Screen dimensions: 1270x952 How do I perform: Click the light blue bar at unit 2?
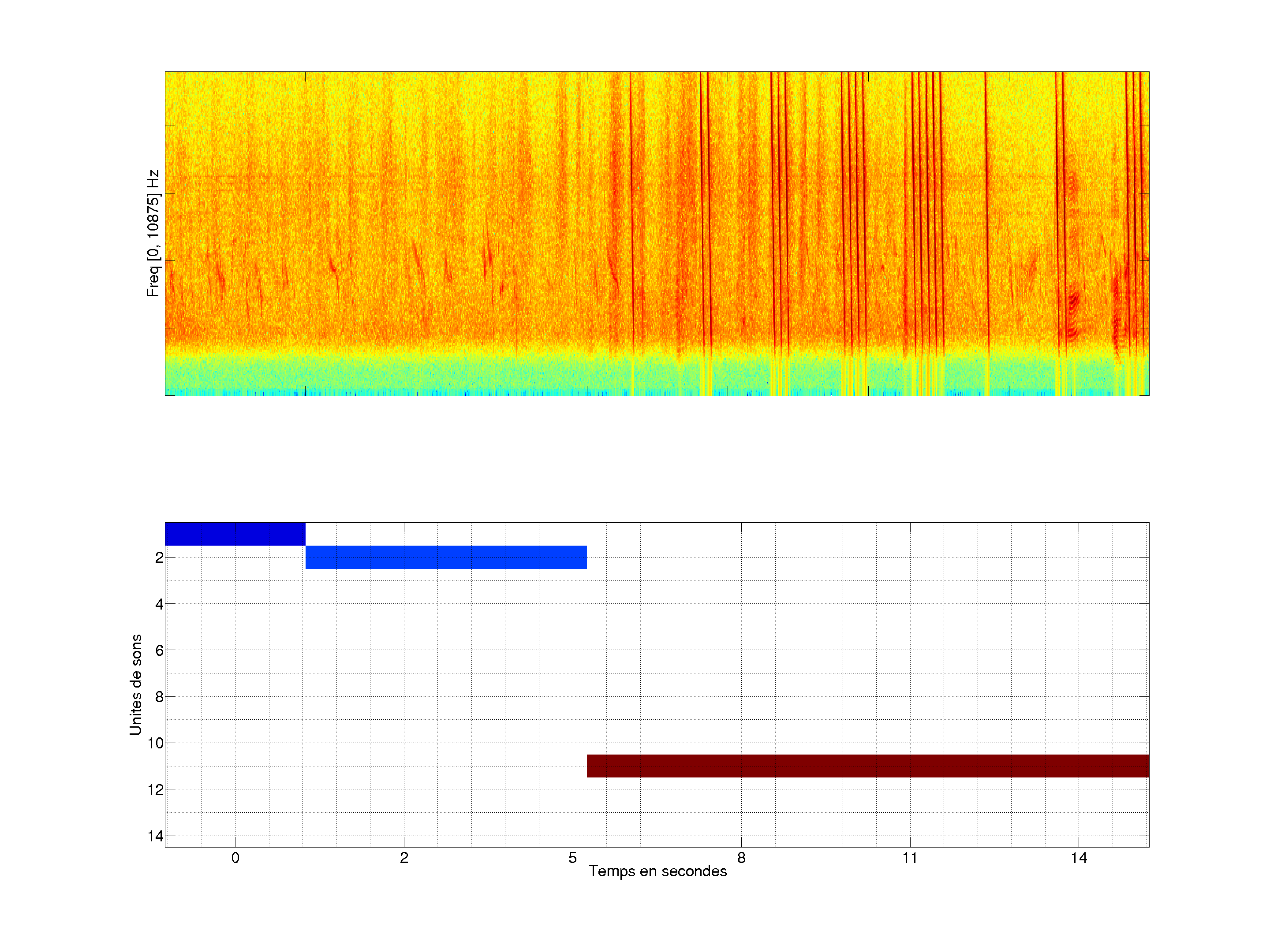(445, 557)
